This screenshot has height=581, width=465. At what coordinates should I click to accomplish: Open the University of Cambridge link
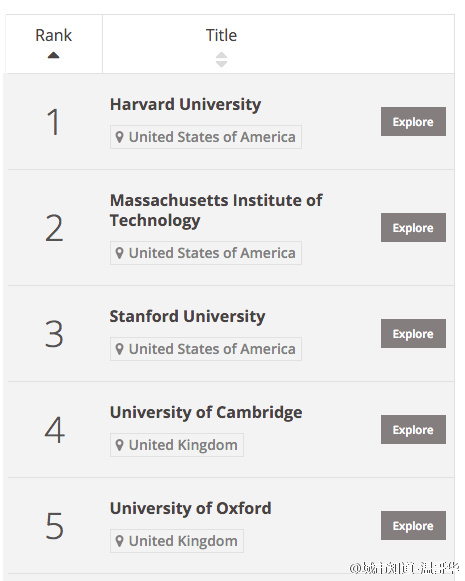point(206,413)
